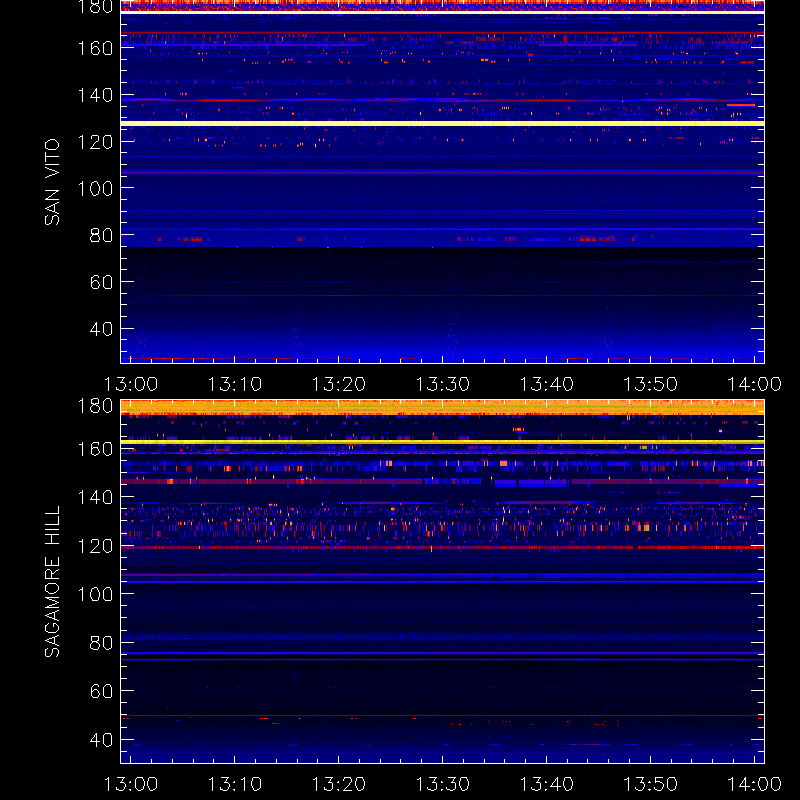Viewport: 800px width, 800px height.
Task: Pick the 40 tick label on Sagamore Hill plot
Action: [x=102, y=739]
